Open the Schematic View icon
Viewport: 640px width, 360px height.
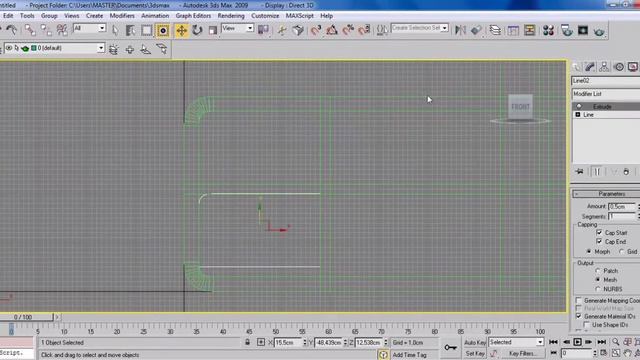pyautogui.click(x=529, y=30)
